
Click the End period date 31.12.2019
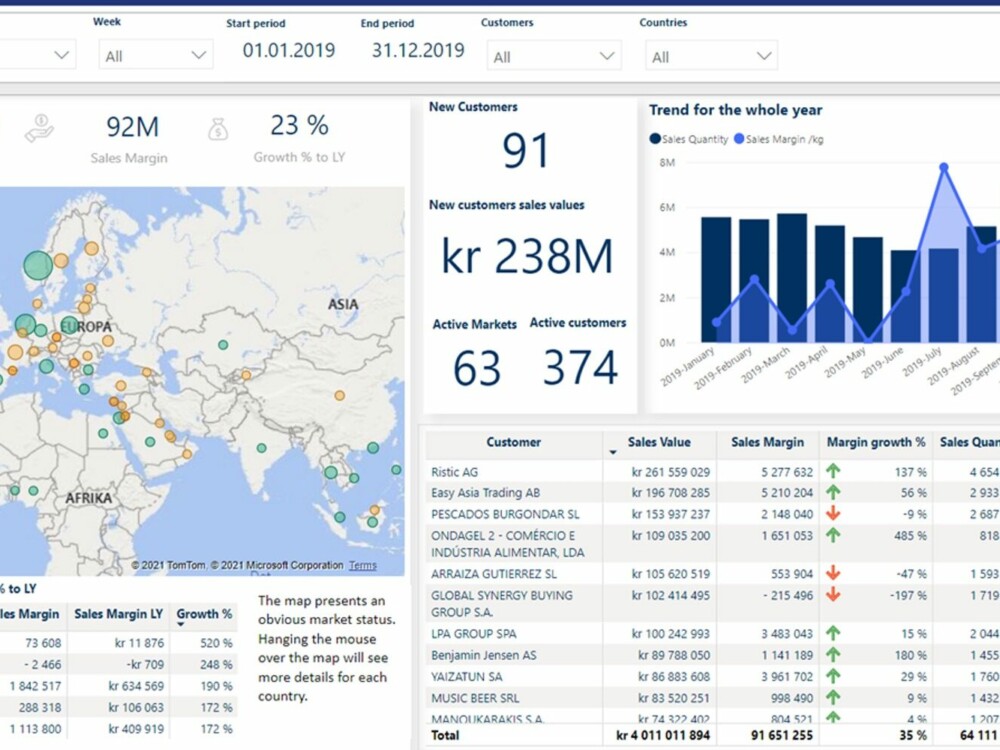pyautogui.click(x=418, y=50)
